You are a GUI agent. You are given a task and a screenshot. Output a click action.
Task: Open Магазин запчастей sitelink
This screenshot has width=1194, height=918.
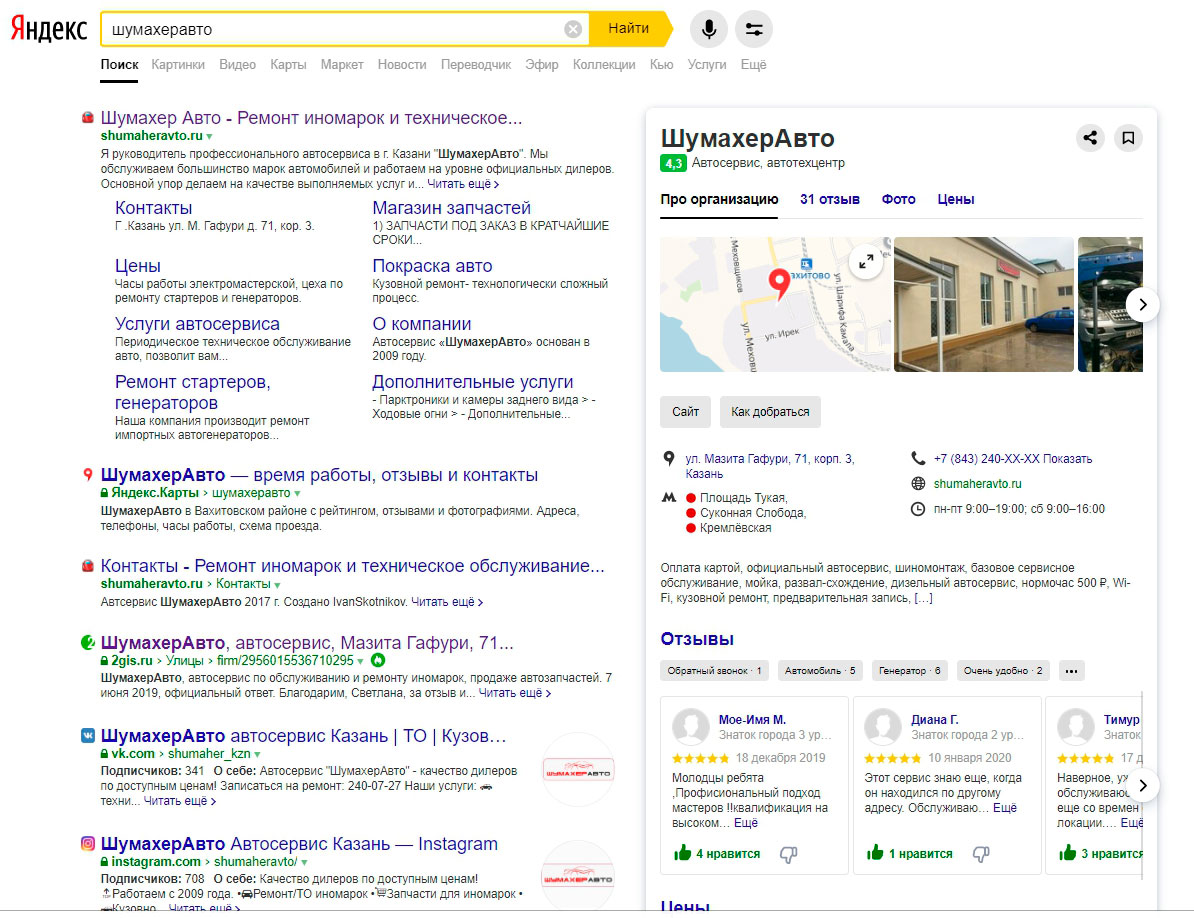click(x=451, y=208)
